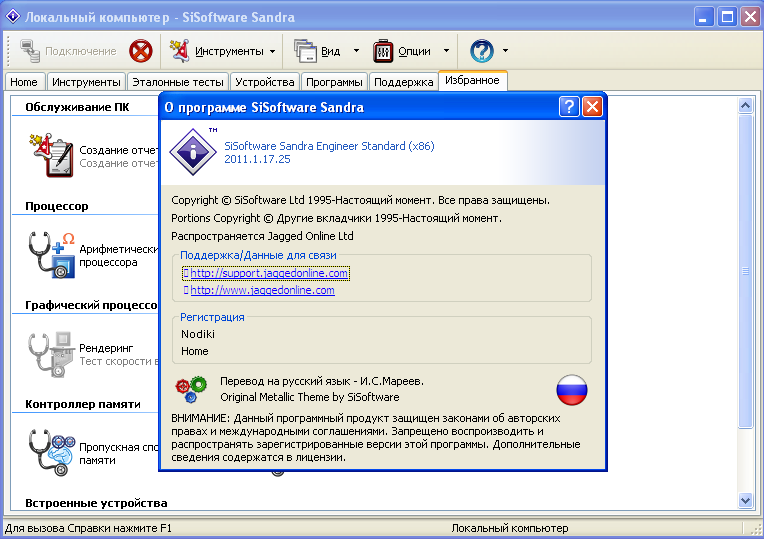Click the Контроллер памяти section header
The image size is (764, 539).
click(83, 404)
